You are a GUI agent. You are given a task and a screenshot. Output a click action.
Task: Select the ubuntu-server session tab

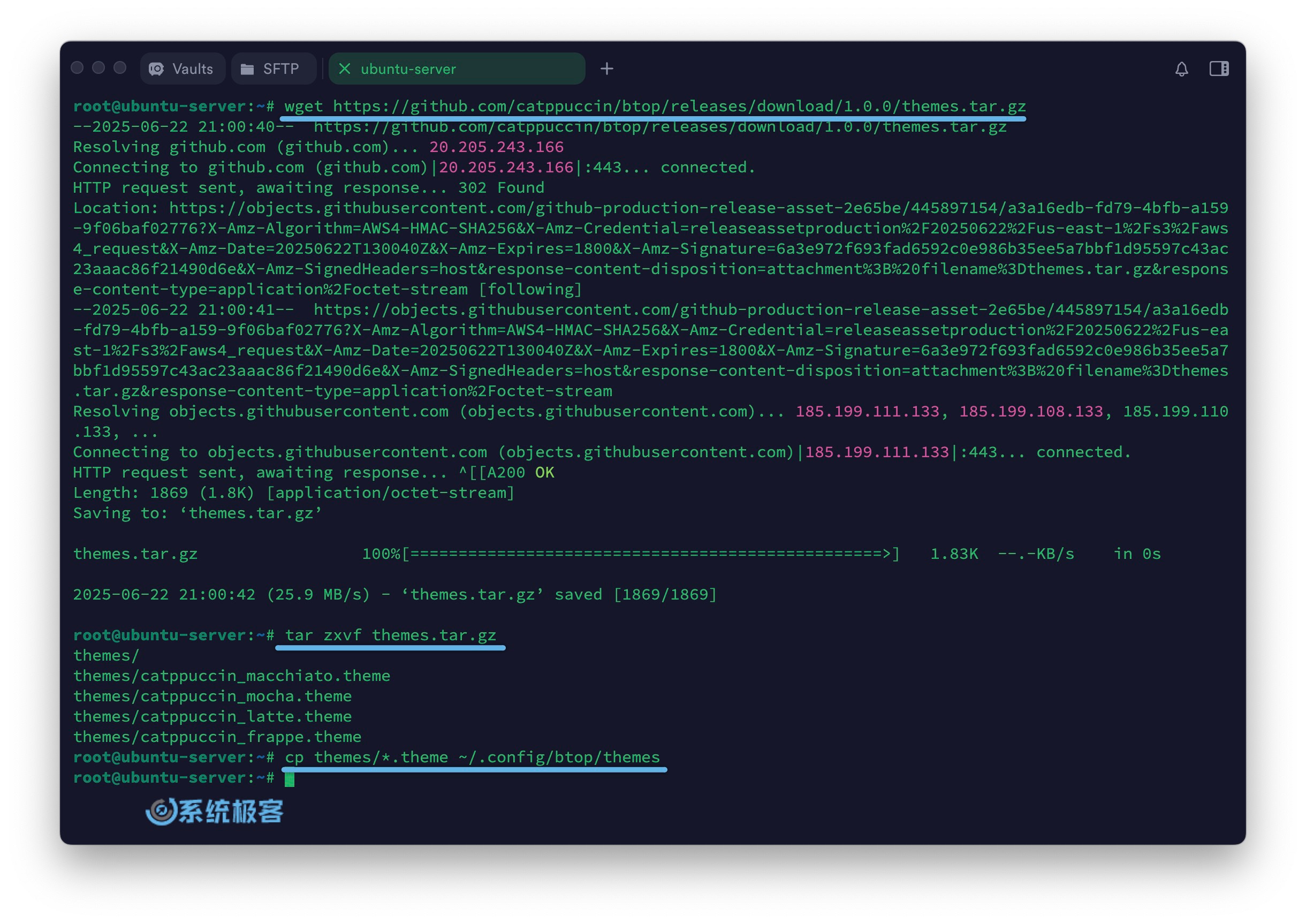click(x=457, y=69)
